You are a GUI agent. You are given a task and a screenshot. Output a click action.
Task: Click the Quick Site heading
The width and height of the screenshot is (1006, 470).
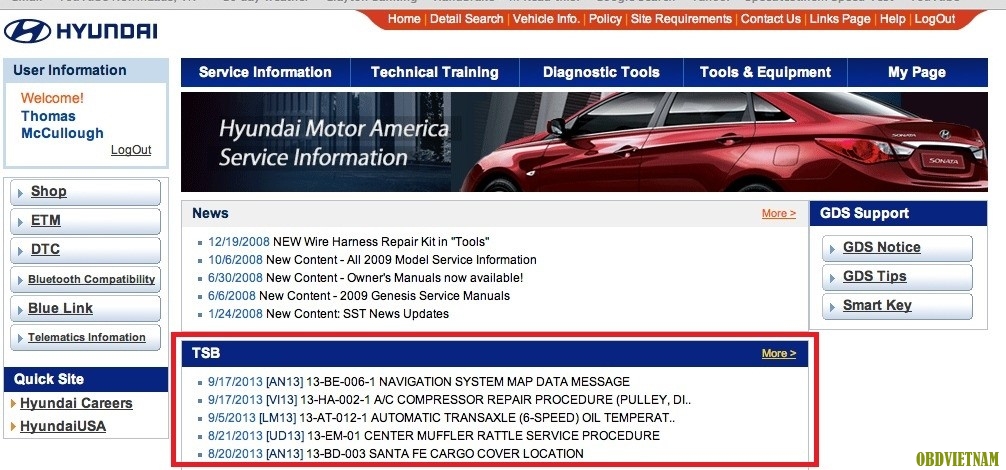point(49,379)
